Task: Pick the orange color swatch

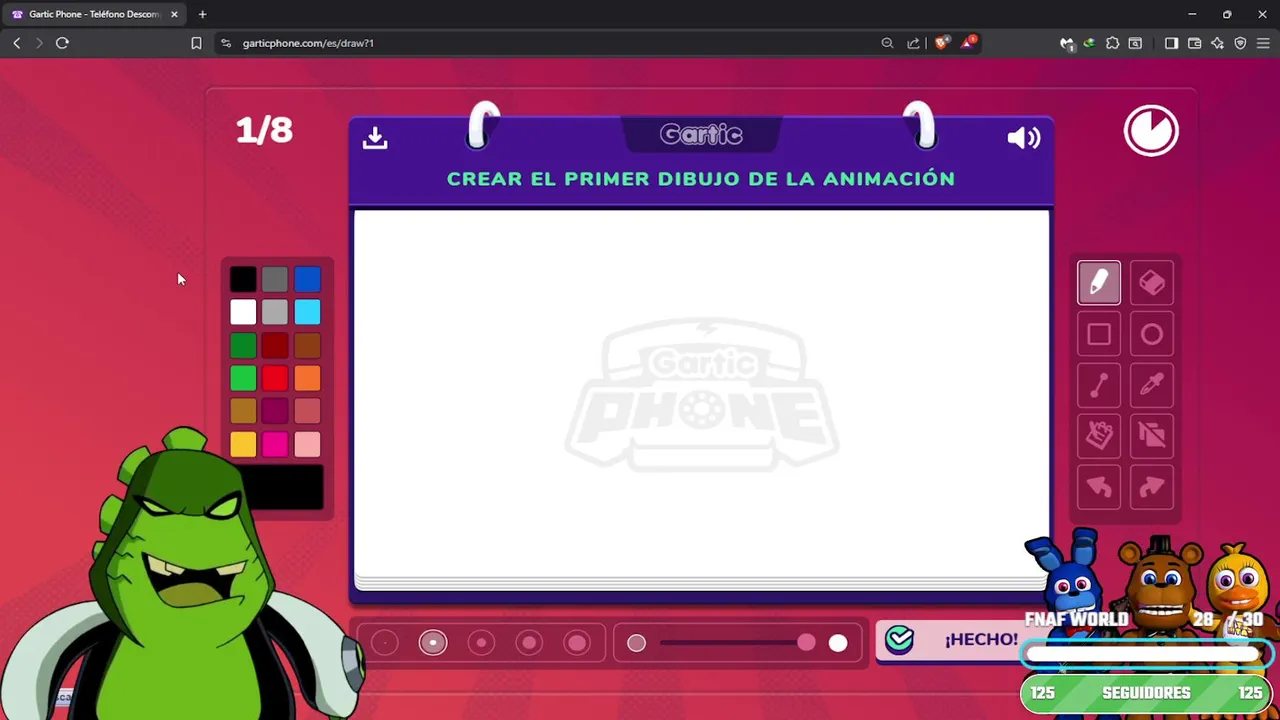Action: 307,378
